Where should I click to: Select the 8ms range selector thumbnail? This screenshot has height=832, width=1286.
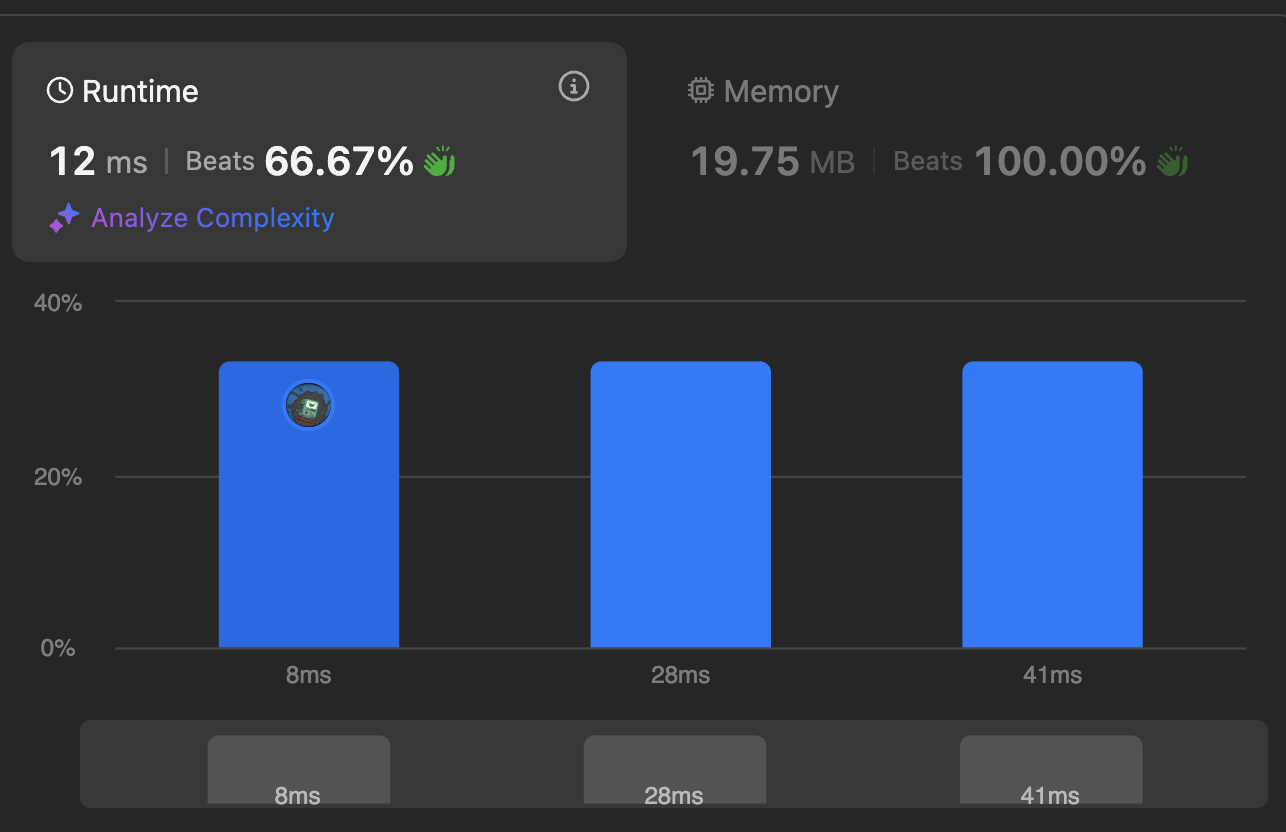[298, 771]
